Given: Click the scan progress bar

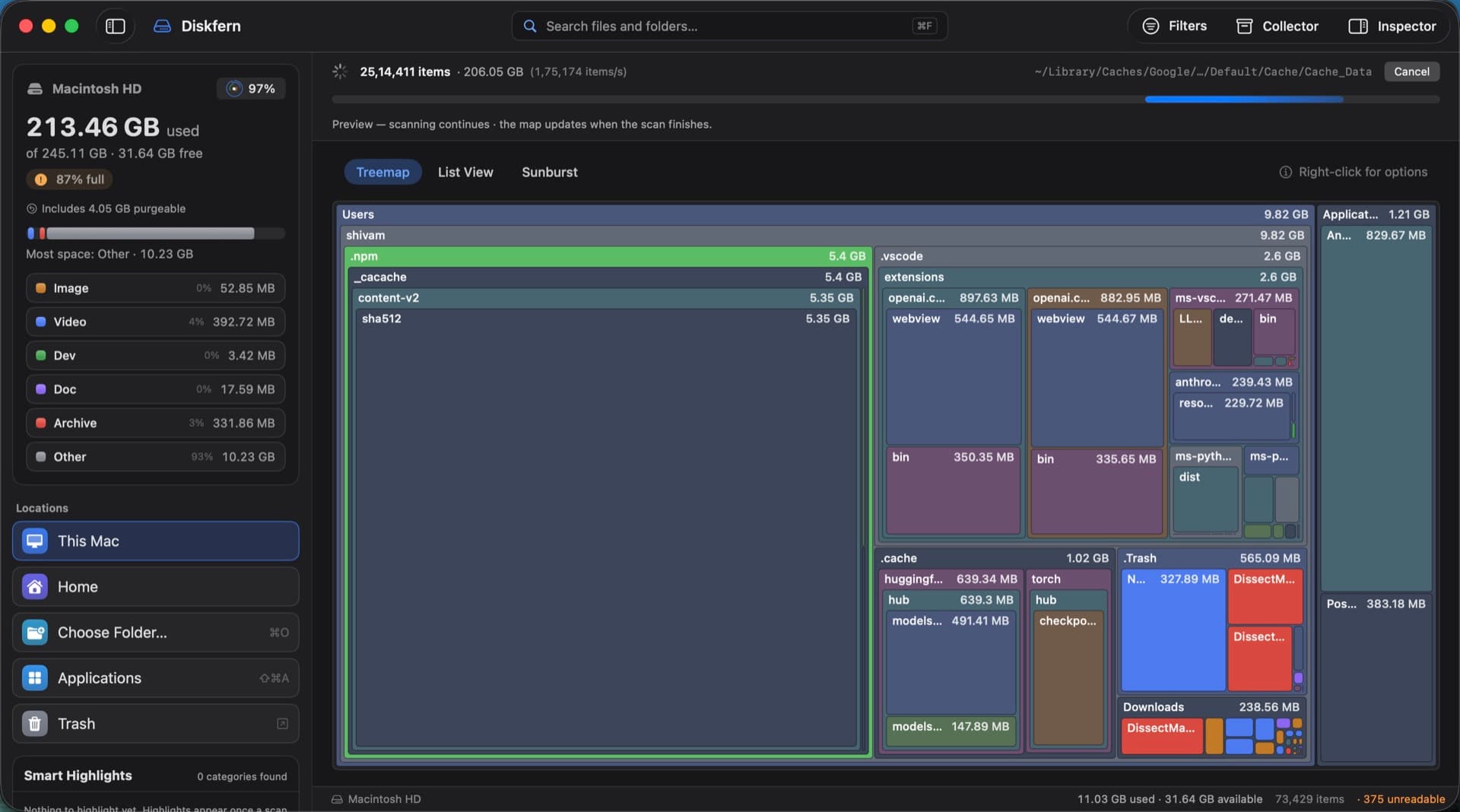Looking at the screenshot, I should [886, 100].
